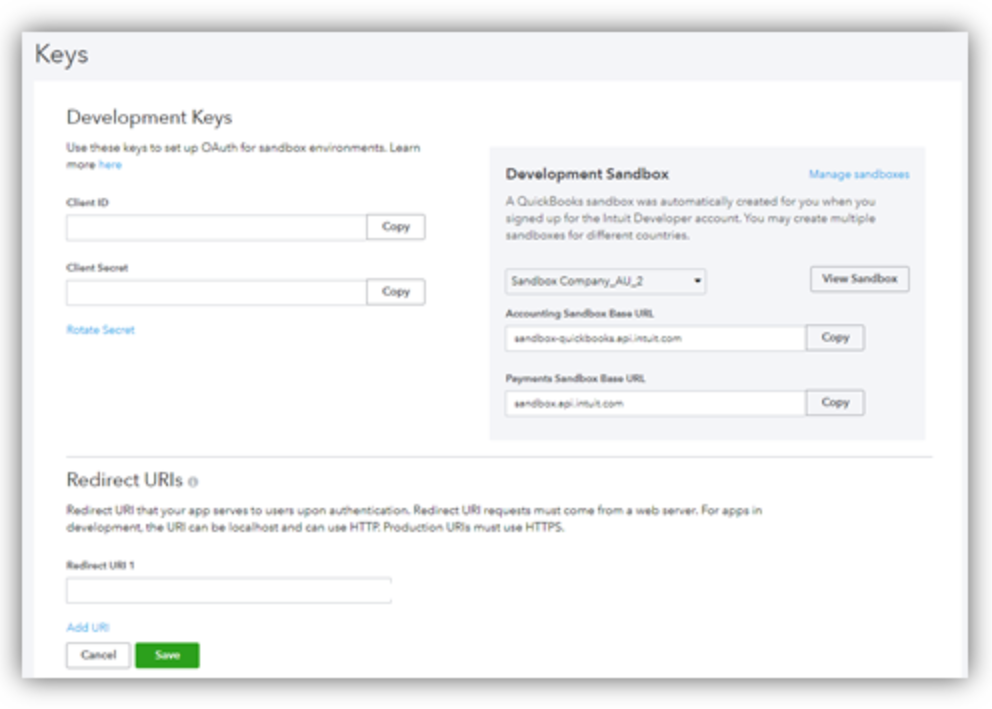The height and width of the screenshot is (709, 992).
Task: Click the Redirect URI 1 label
Action: (100, 565)
